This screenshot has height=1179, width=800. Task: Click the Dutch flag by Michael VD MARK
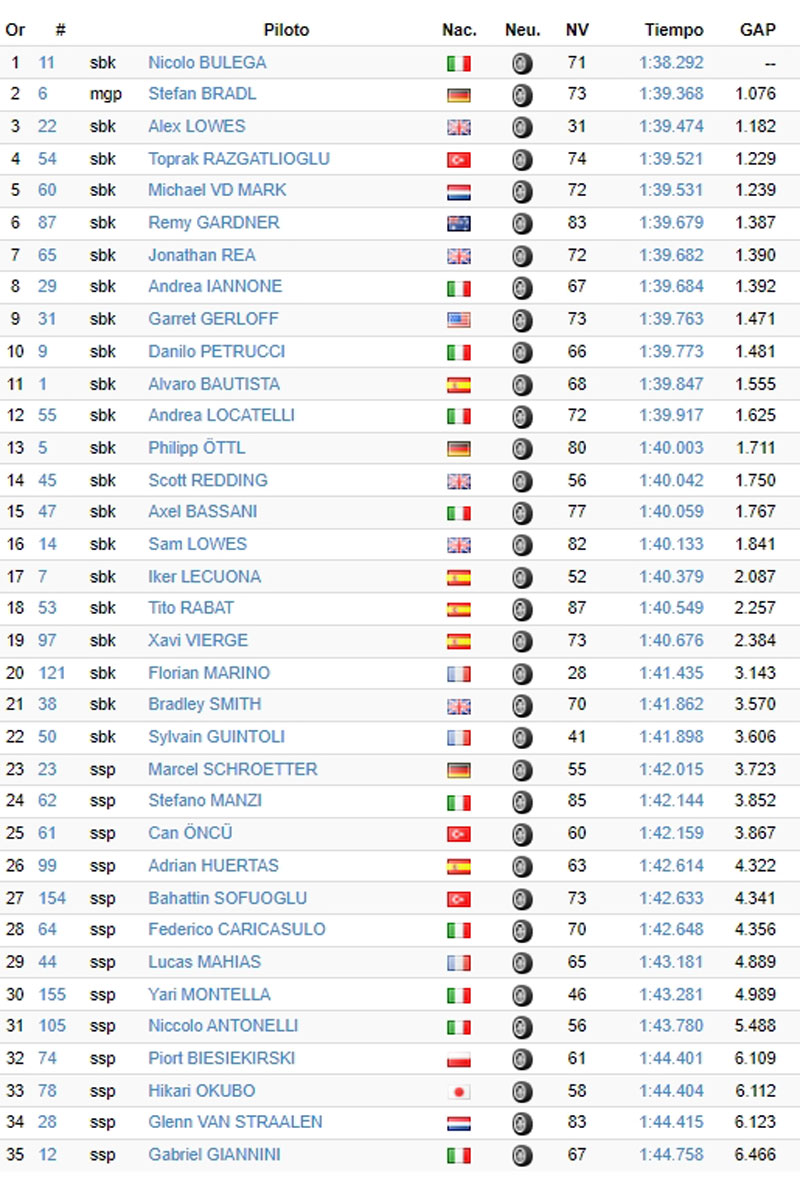(458, 191)
